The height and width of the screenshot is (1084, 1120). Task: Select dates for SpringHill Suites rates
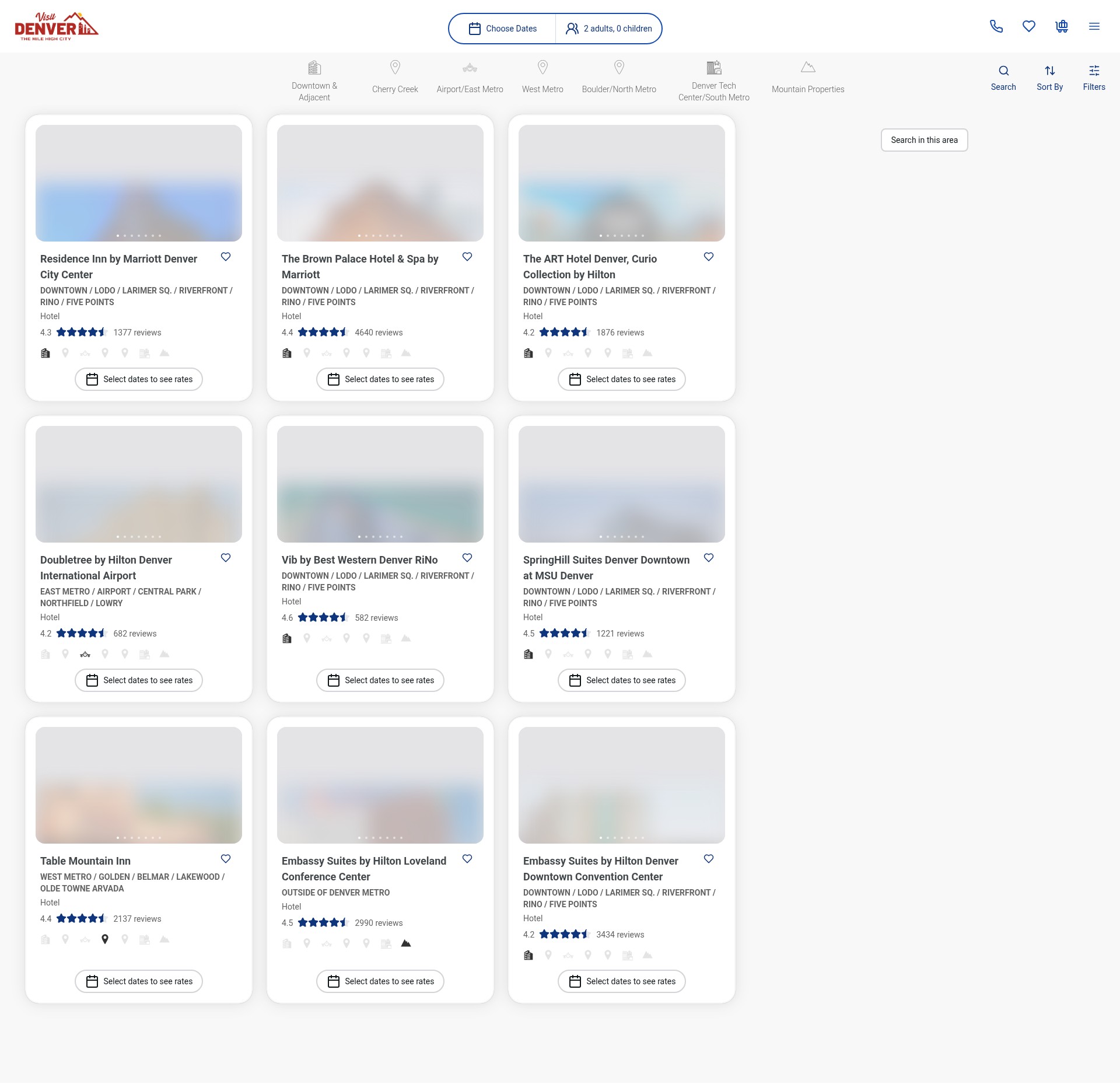click(622, 680)
